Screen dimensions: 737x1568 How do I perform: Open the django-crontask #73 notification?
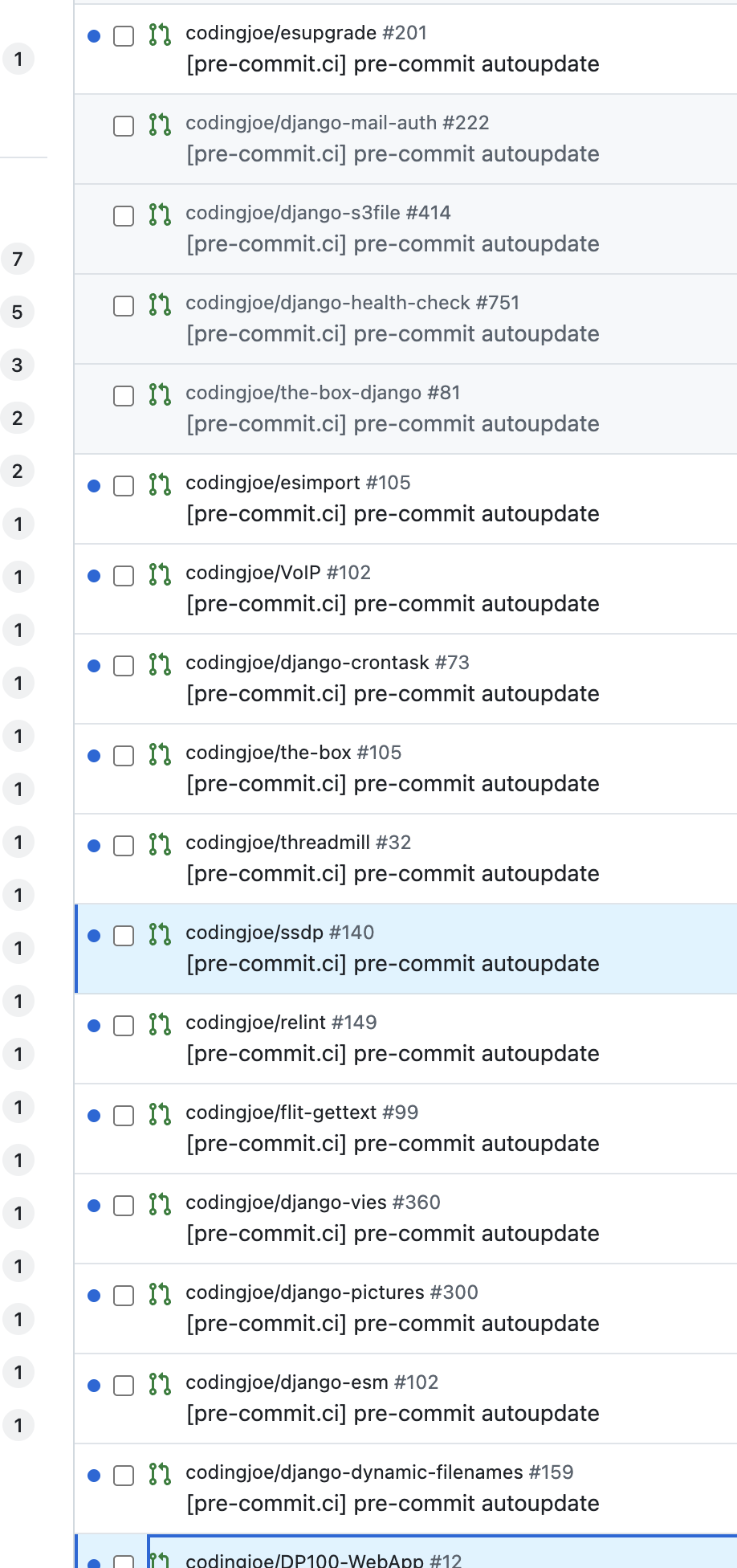click(x=405, y=679)
